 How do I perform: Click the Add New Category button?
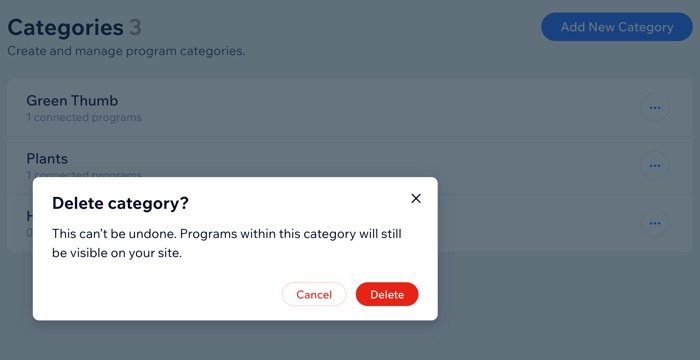[617, 27]
